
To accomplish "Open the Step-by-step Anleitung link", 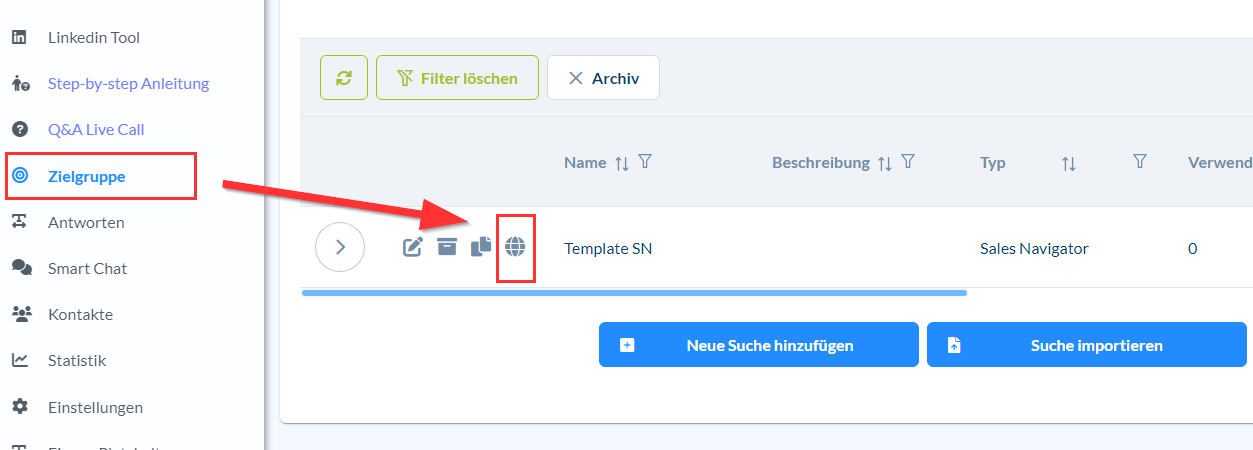I will point(128,83).
